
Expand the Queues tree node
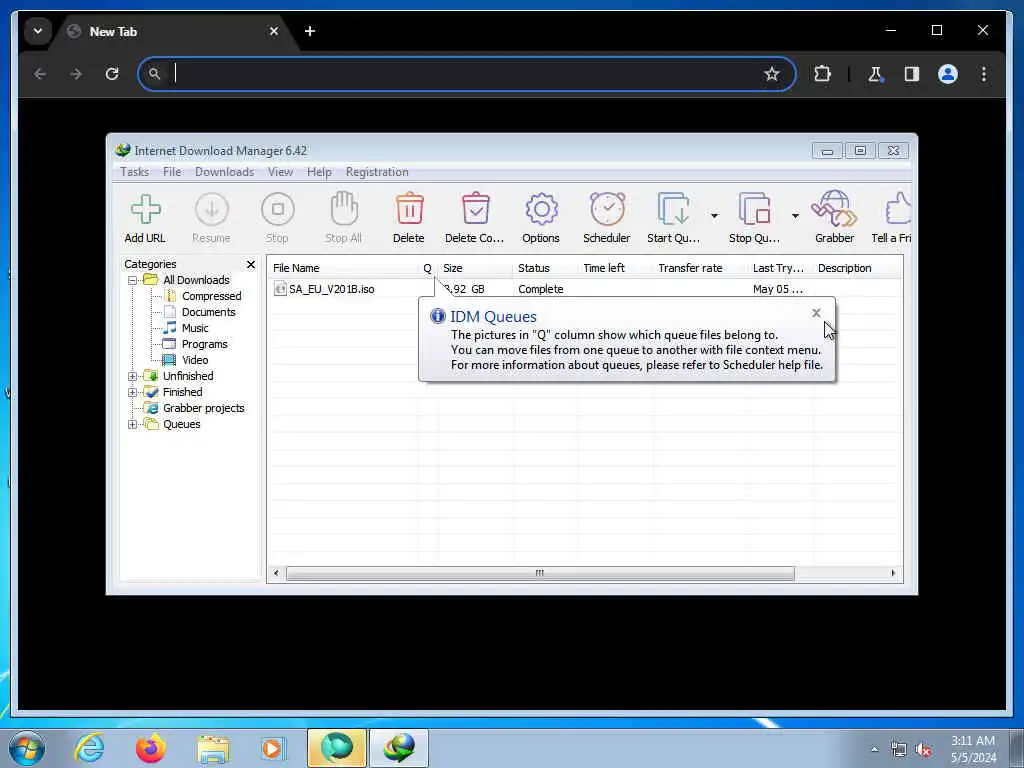click(133, 424)
